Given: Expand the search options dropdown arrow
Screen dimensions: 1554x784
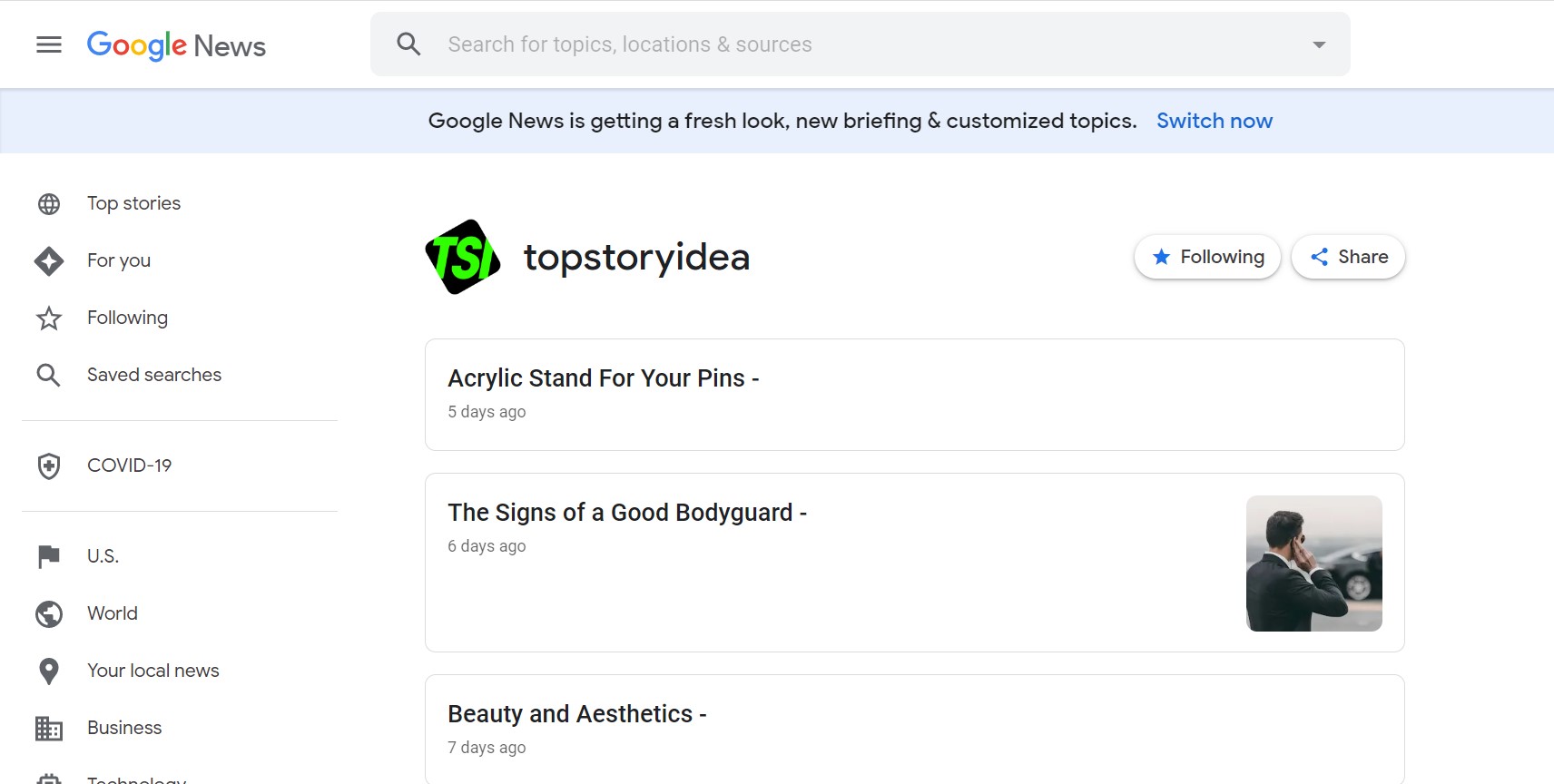Looking at the screenshot, I should (1319, 44).
